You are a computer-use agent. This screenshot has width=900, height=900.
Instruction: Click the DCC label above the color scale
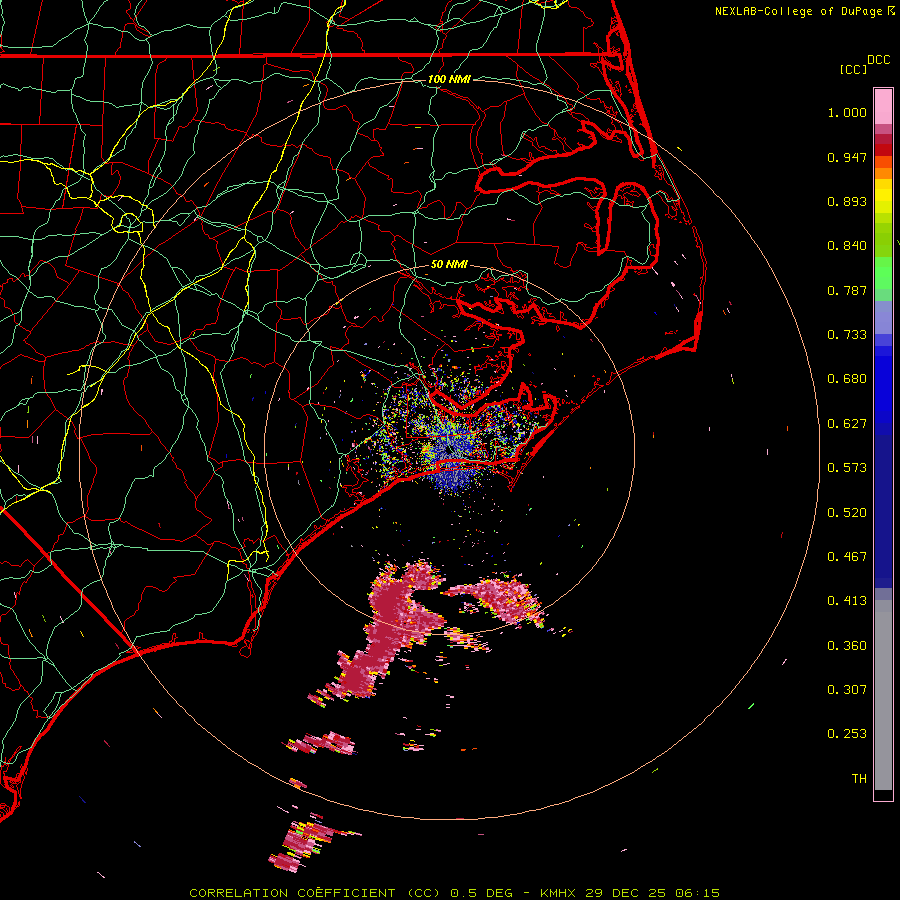878,60
